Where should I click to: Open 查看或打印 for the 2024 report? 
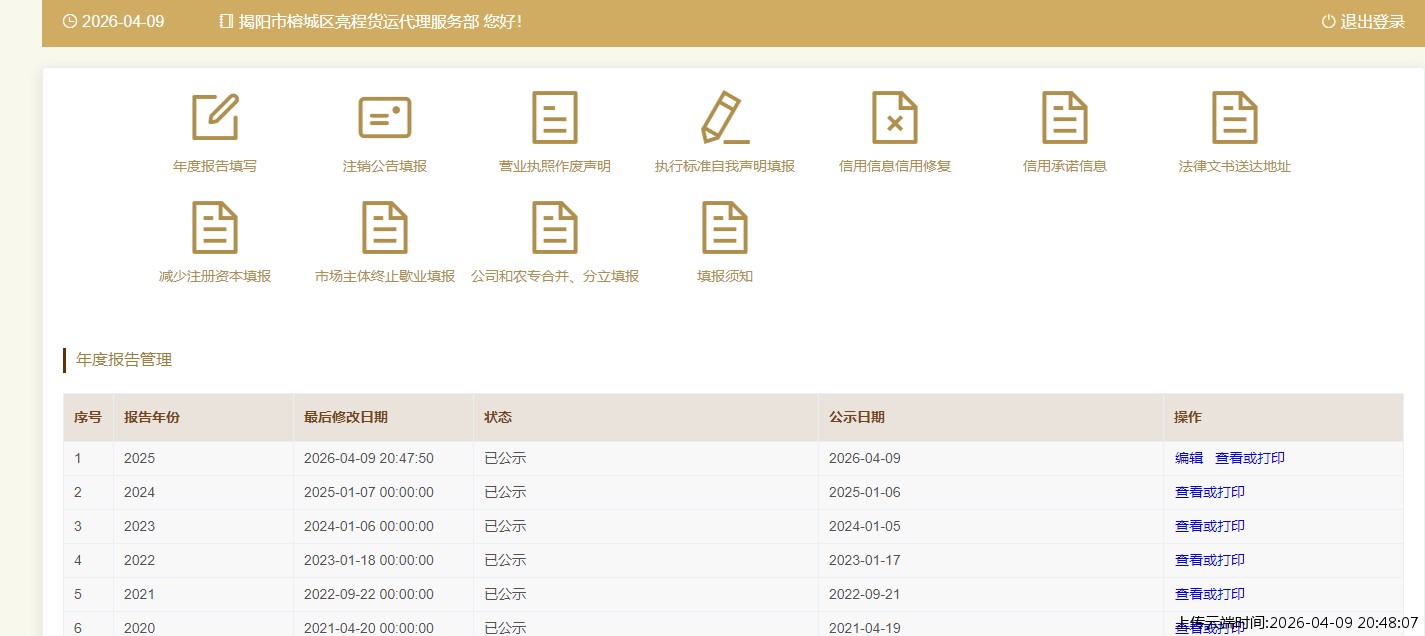(1209, 492)
